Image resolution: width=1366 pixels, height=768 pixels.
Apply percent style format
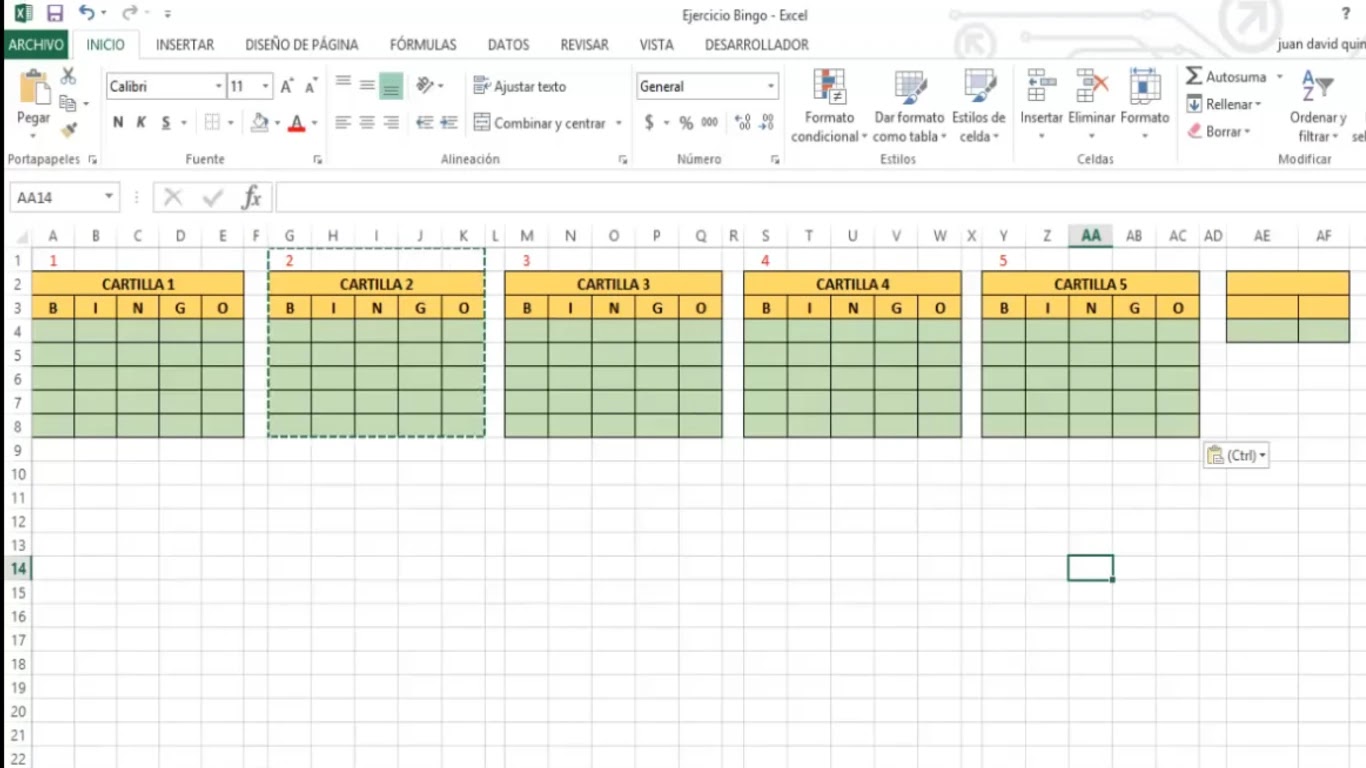pyautogui.click(x=686, y=123)
